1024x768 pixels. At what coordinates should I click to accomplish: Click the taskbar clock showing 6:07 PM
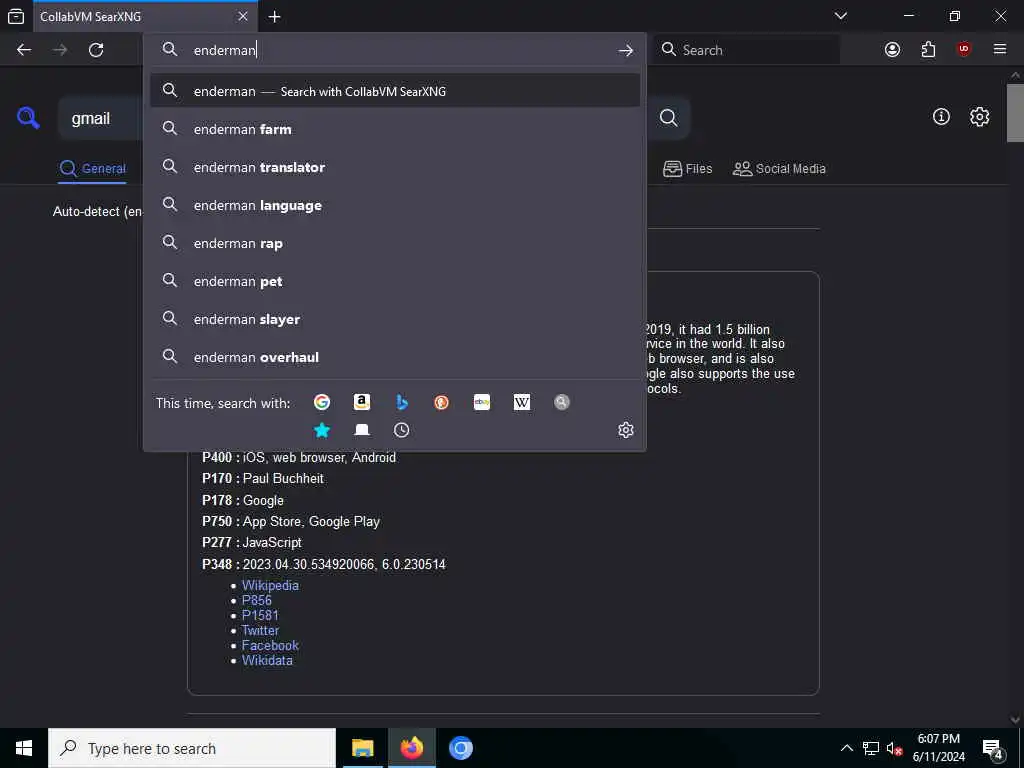(x=938, y=748)
